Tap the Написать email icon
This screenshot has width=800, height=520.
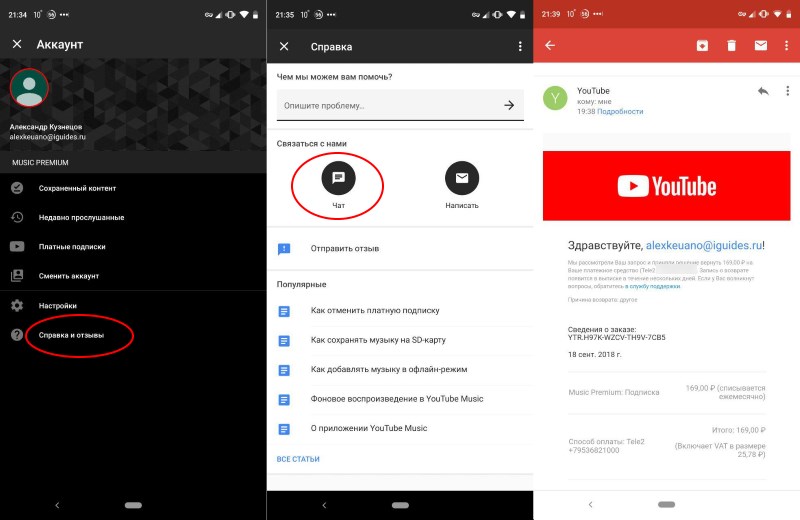(x=462, y=178)
